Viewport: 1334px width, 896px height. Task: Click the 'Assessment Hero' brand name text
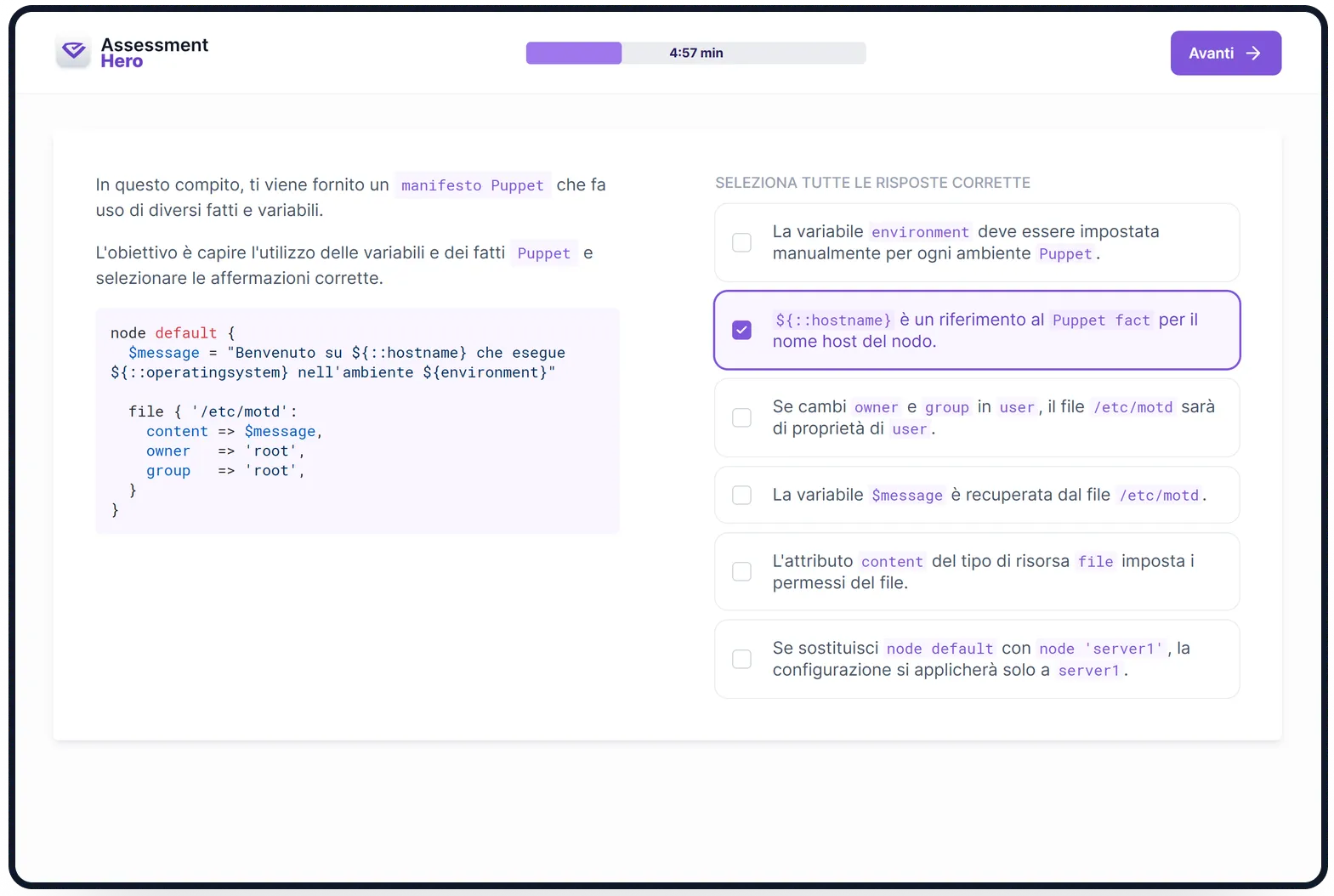[x=154, y=53]
